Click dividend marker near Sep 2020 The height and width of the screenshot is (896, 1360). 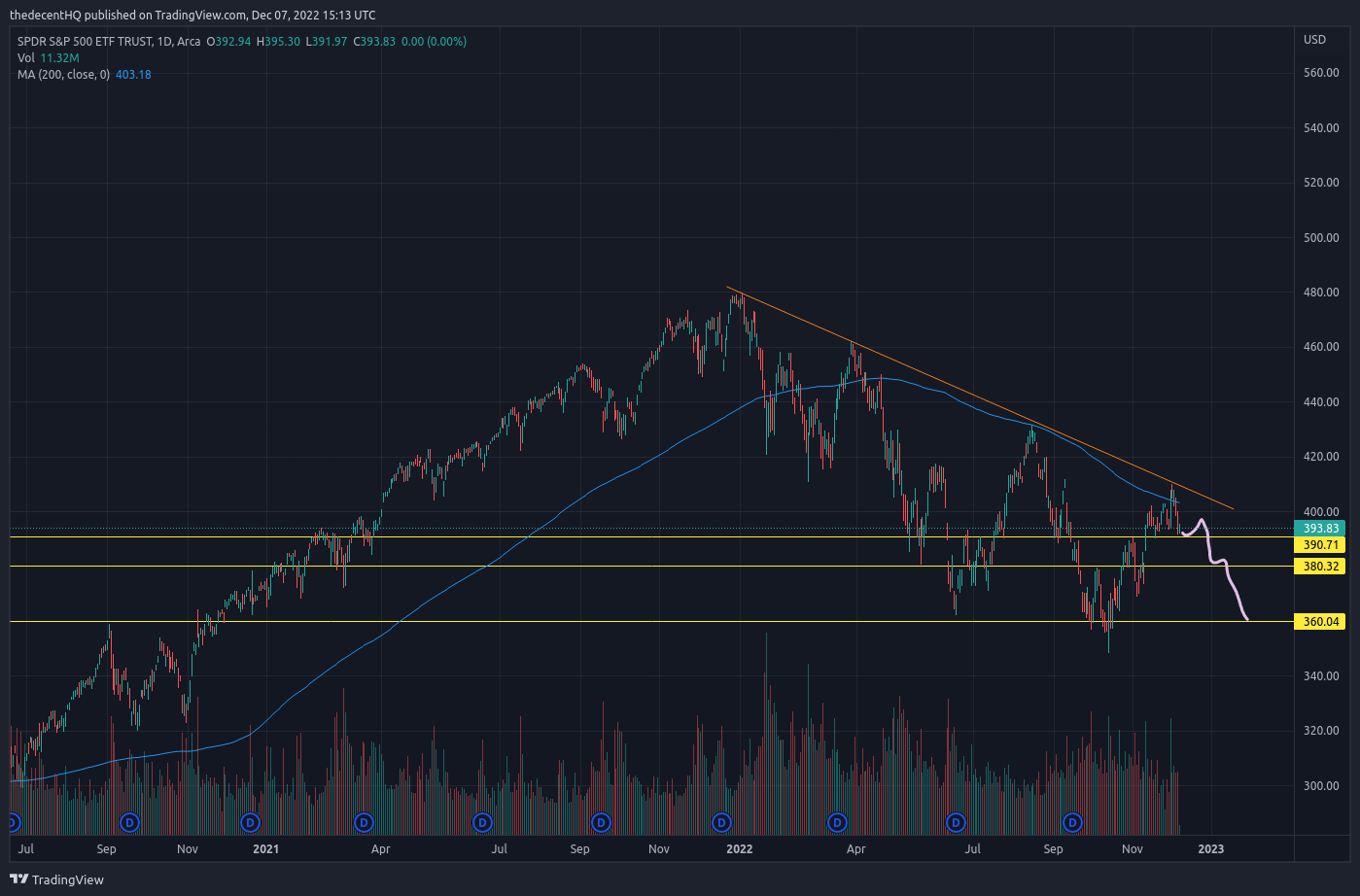[x=129, y=823]
